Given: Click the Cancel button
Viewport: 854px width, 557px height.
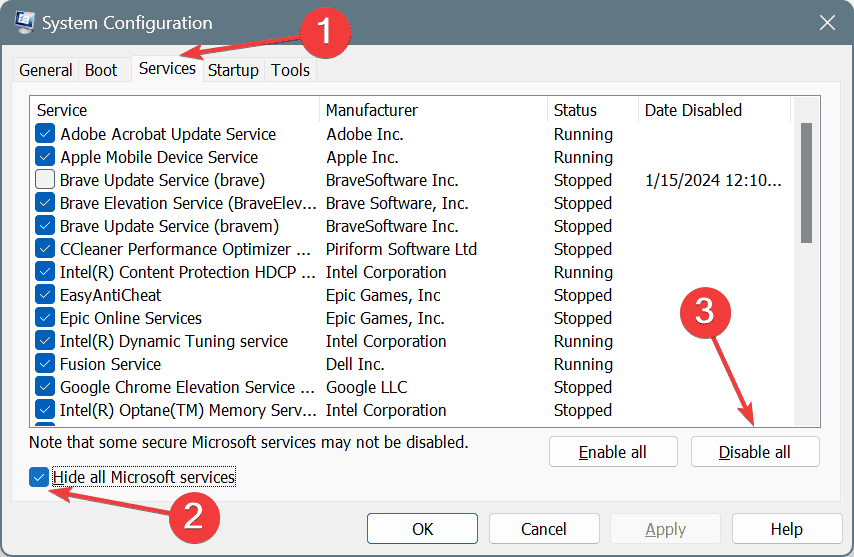Looking at the screenshot, I should click(x=544, y=529).
